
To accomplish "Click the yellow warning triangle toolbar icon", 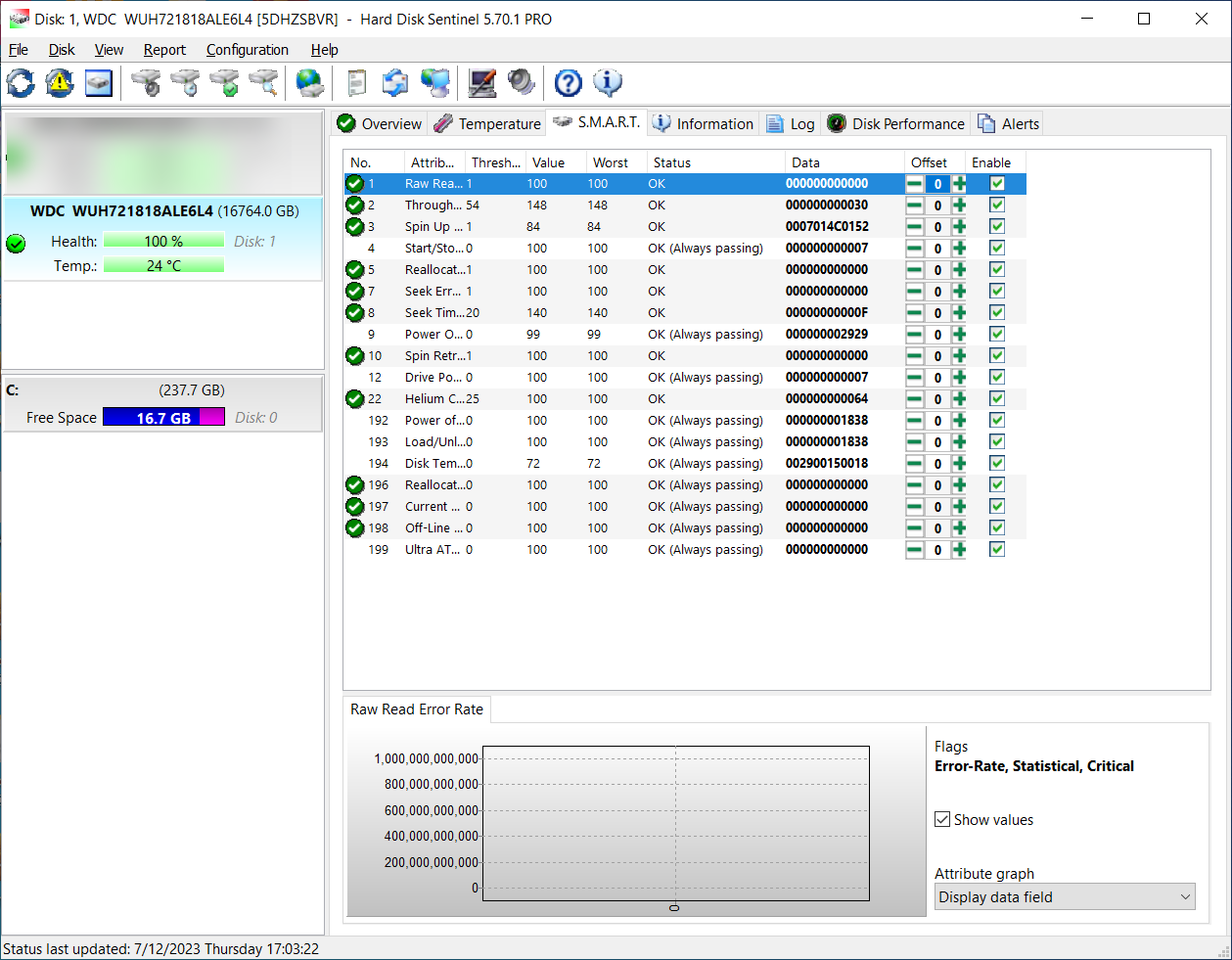I will pyautogui.click(x=60, y=83).
